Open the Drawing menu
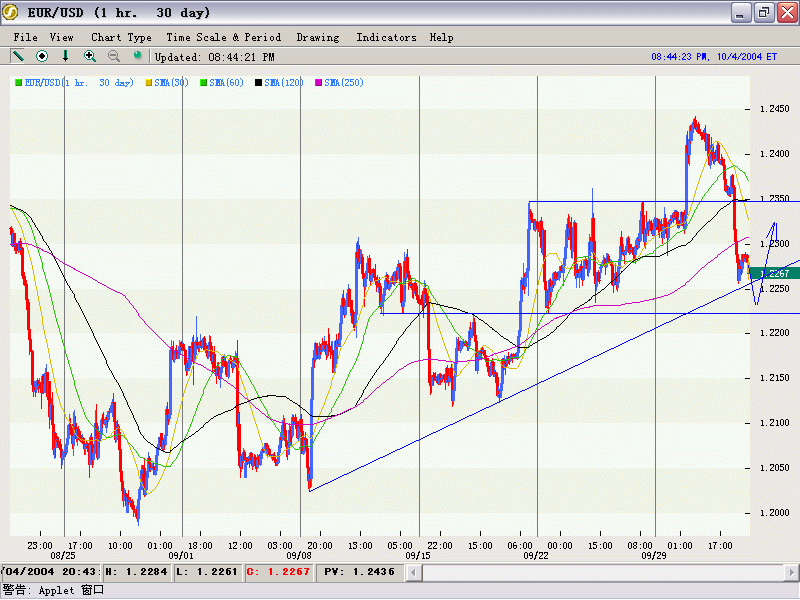The image size is (800, 600). tap(317, 37)
